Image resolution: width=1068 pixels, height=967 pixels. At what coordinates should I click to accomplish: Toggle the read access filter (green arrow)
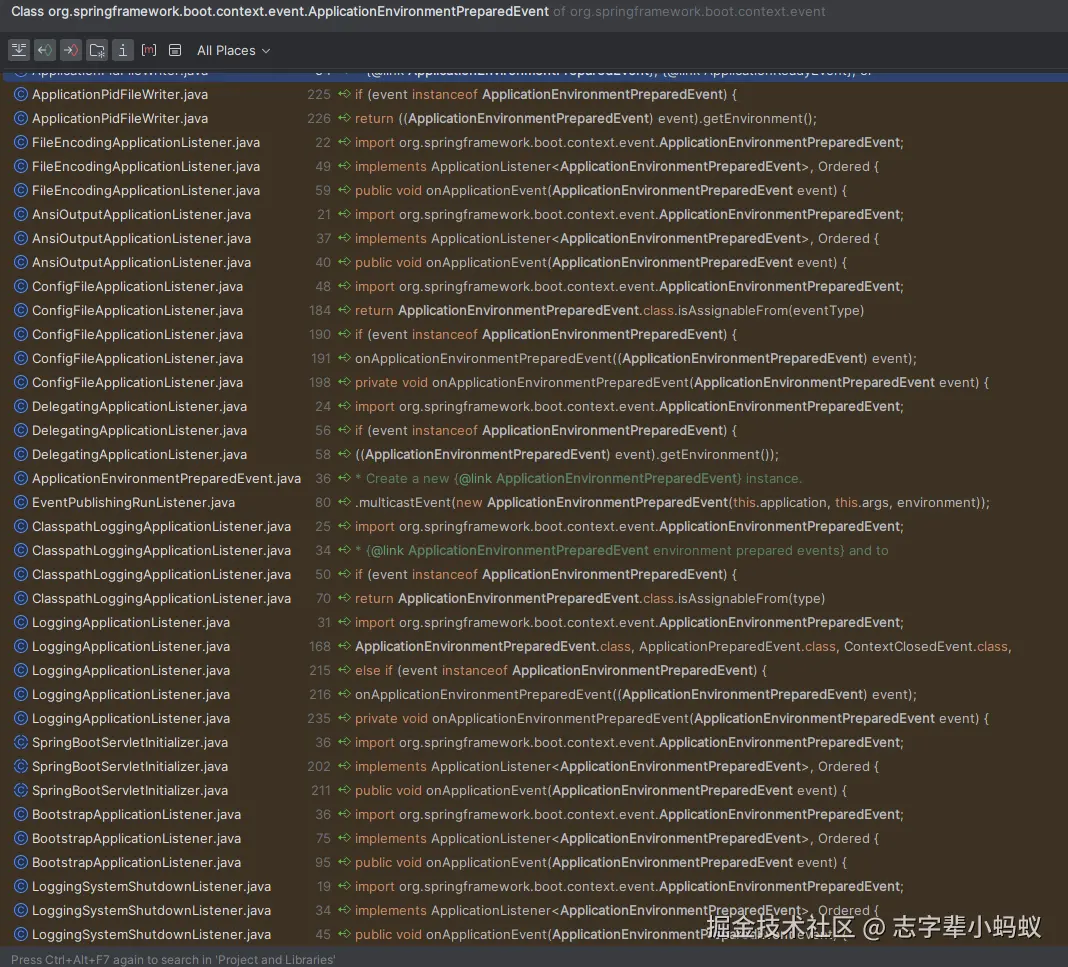[x=45, y=50]
